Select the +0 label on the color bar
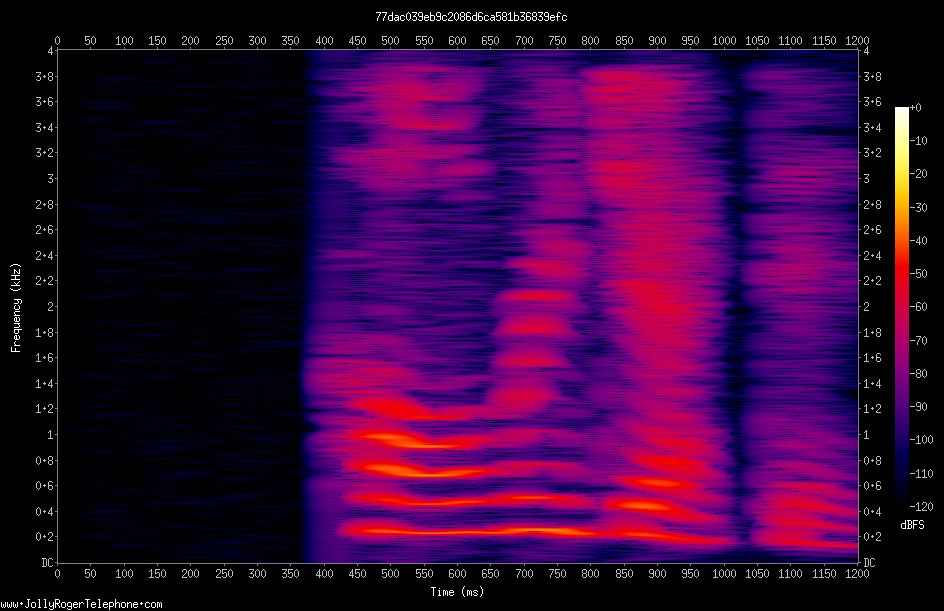 [x=915, y=108]
